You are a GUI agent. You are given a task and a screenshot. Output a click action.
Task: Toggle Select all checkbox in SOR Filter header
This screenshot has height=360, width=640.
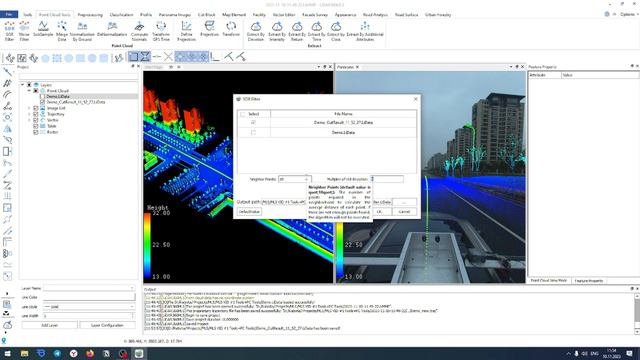(x=243, y=114)
